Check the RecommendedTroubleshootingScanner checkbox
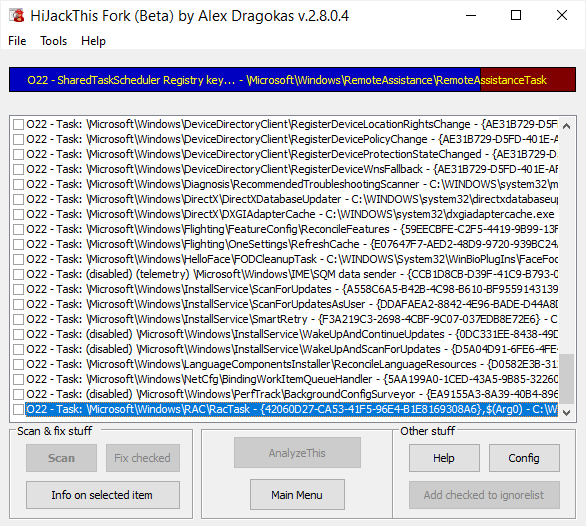The image size is (586, 526). [18, 184]
